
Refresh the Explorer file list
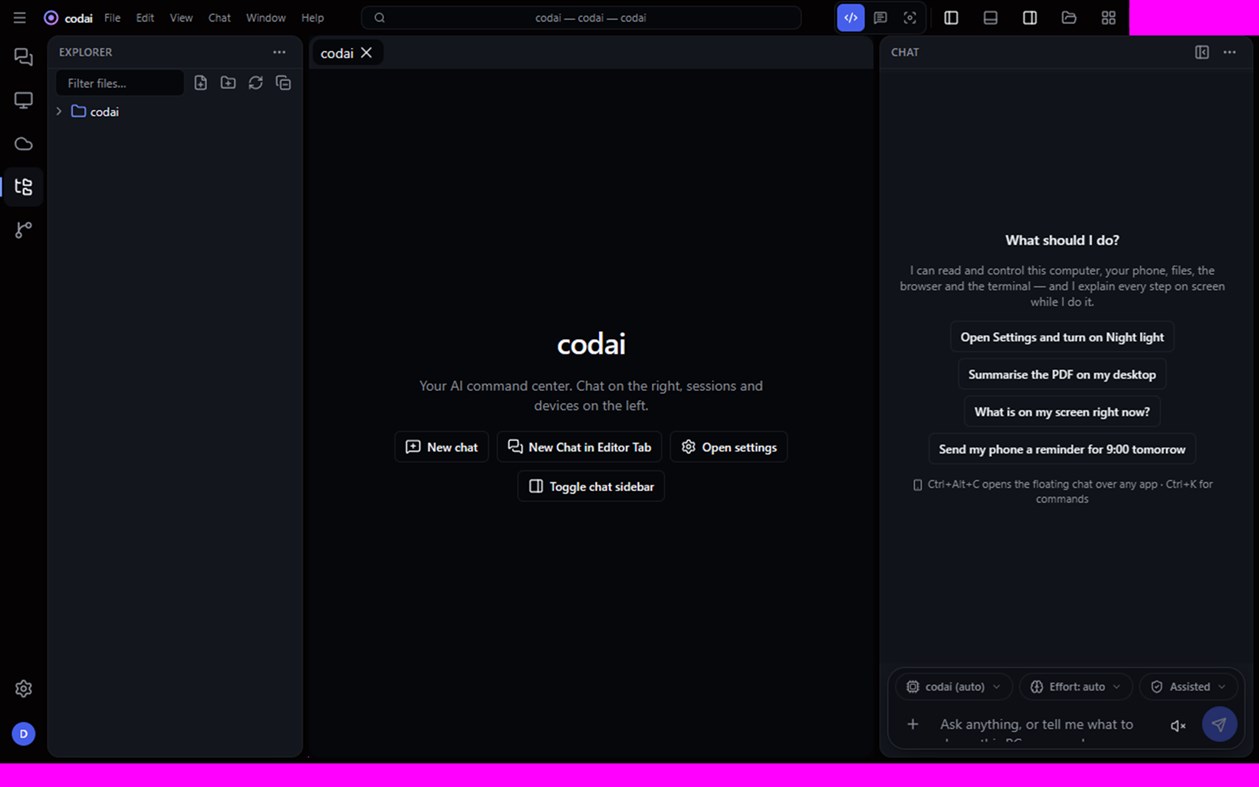pyautogui.click(x=256, y=83)
